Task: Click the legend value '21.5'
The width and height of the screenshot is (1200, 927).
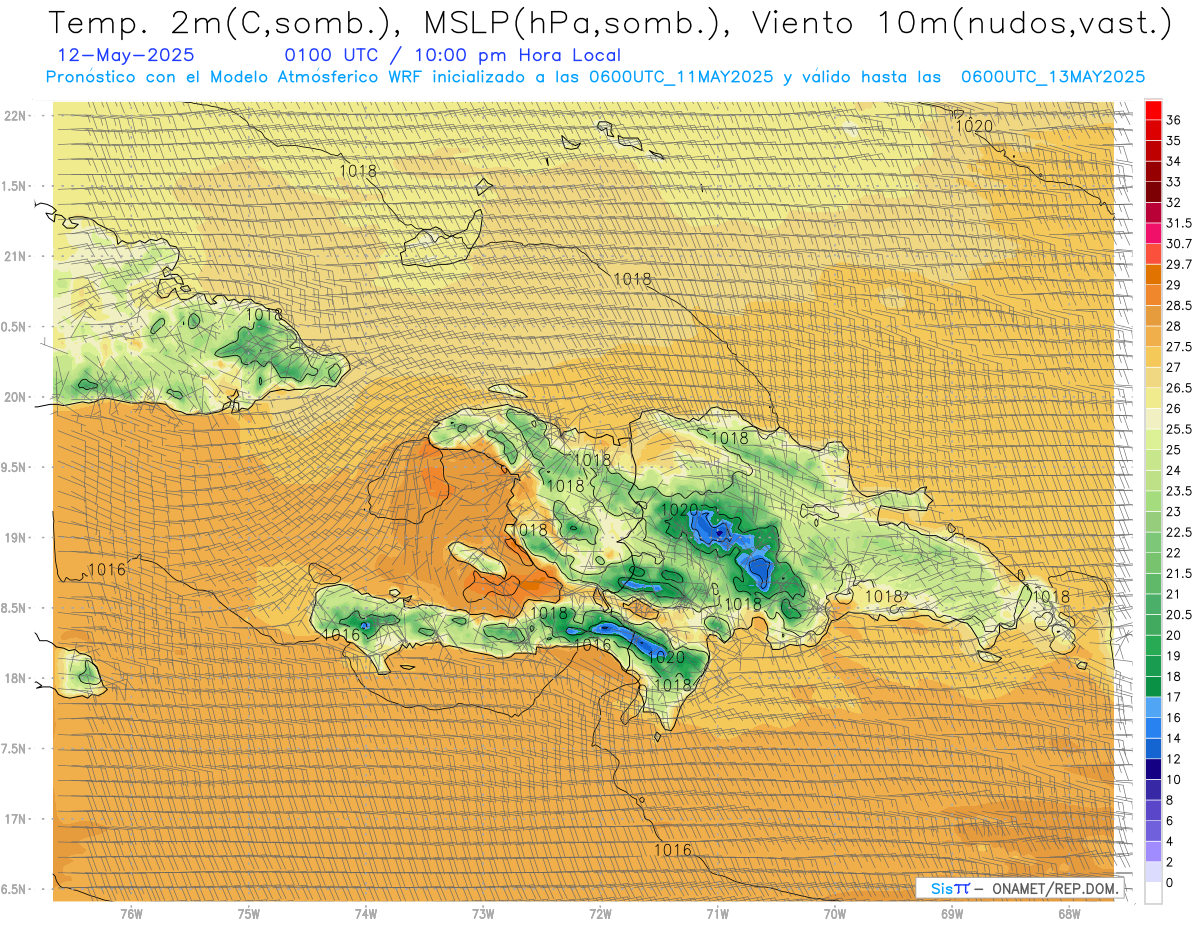Action: coord(1178,573)
